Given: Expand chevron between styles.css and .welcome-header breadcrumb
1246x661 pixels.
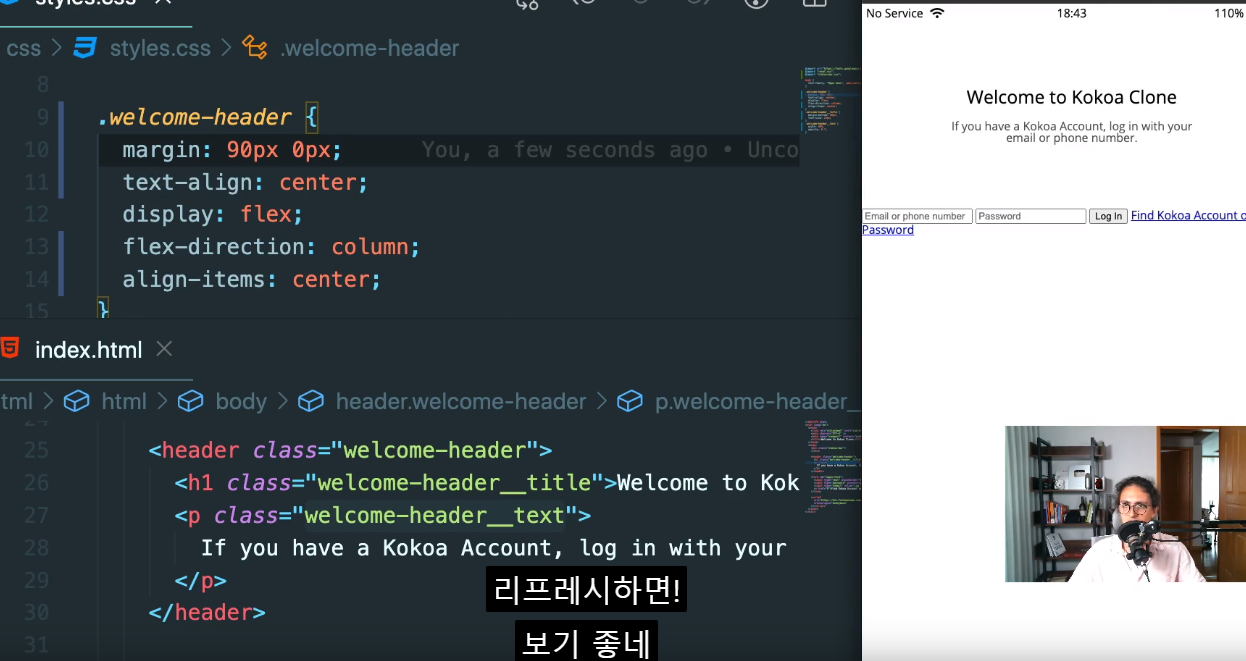Looking at the screenshot, I should pos(227,48).
